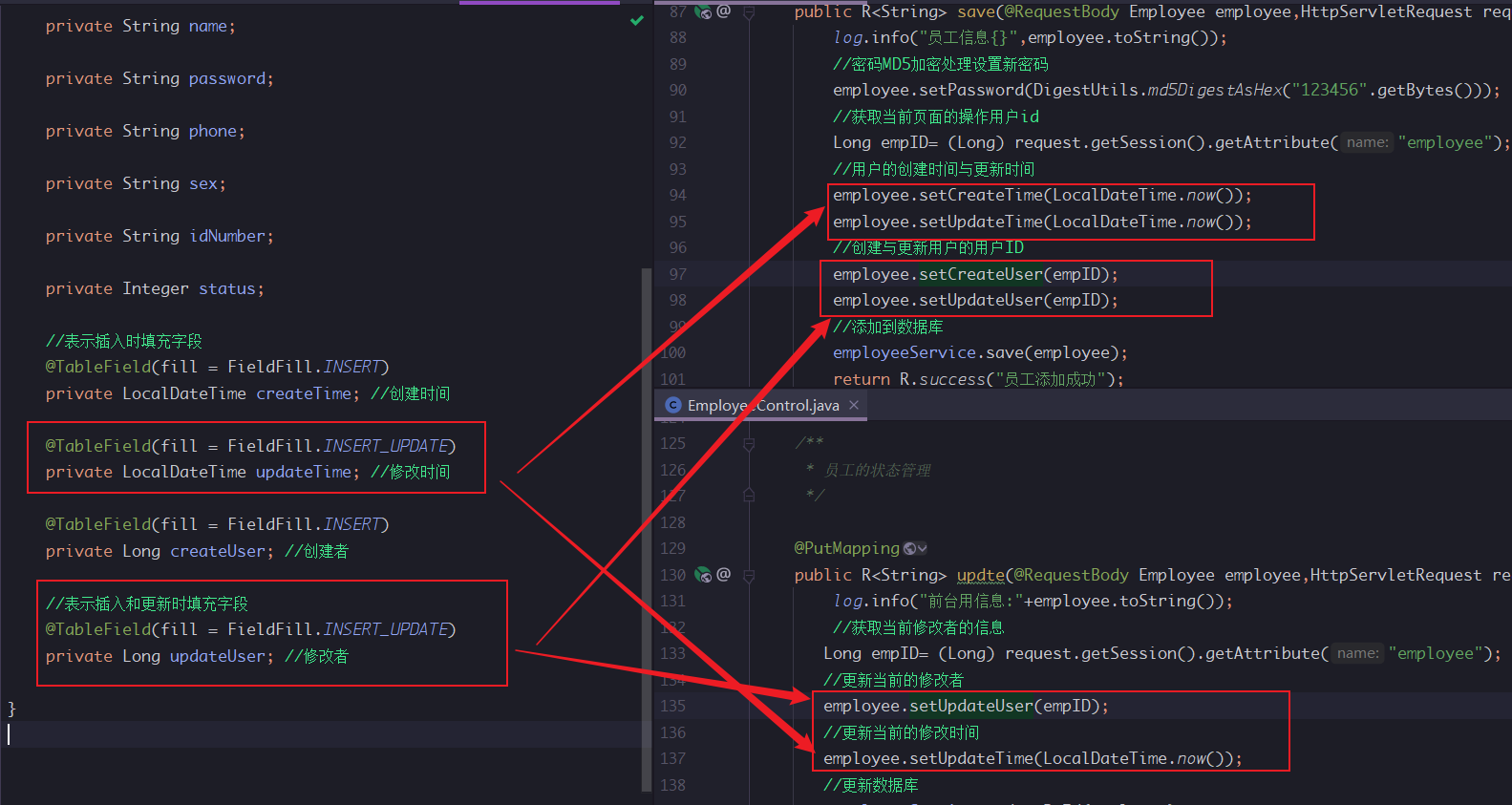Viewport: 1512px width, 805px height.
Task: Click the 'name:' parameter hint on line 133
Action: (x=1357, y=653)
